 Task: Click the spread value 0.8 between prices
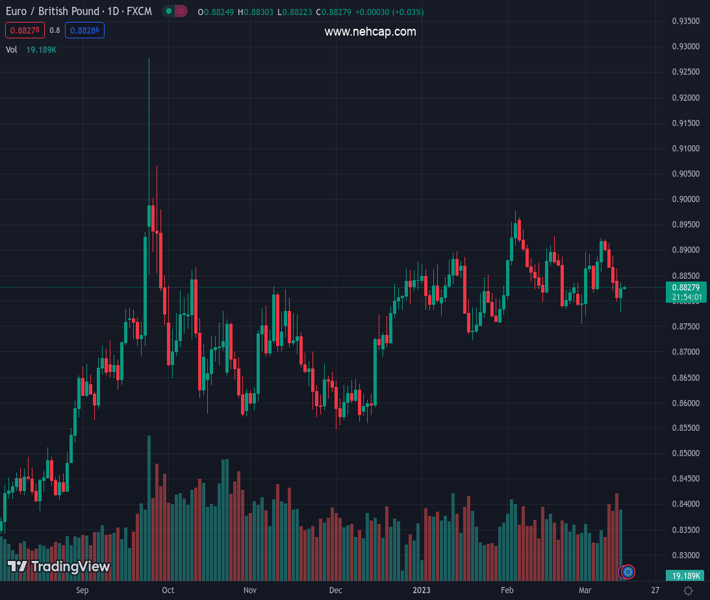pyautogui.click(x=54, y=31)
